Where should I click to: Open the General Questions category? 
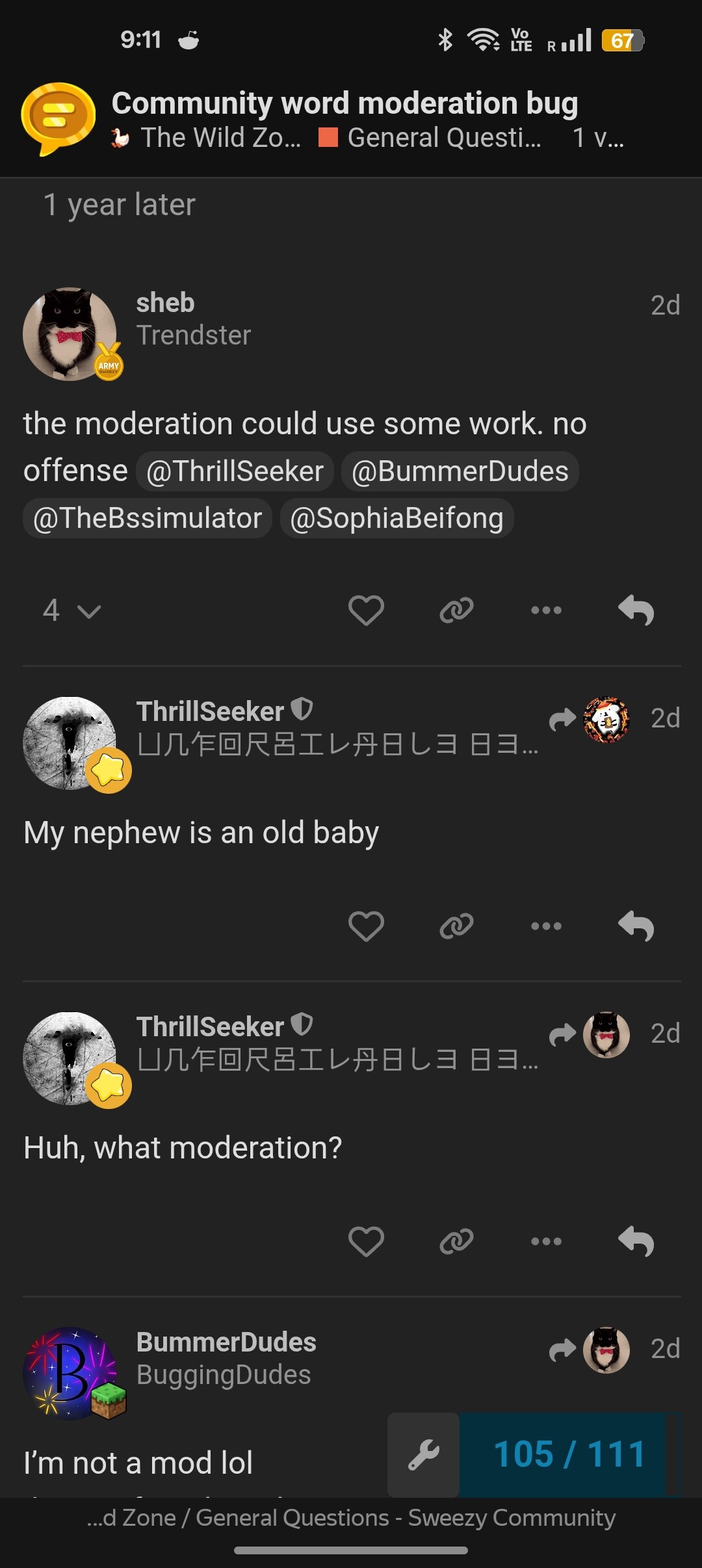pyautogui.click(x=430, y=138)
